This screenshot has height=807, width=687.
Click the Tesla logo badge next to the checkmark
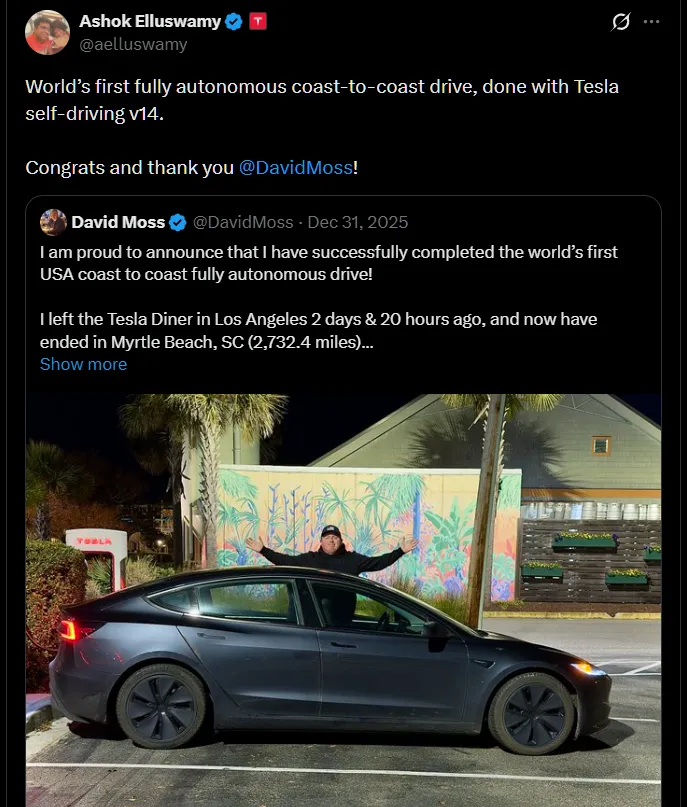point(259,20)
